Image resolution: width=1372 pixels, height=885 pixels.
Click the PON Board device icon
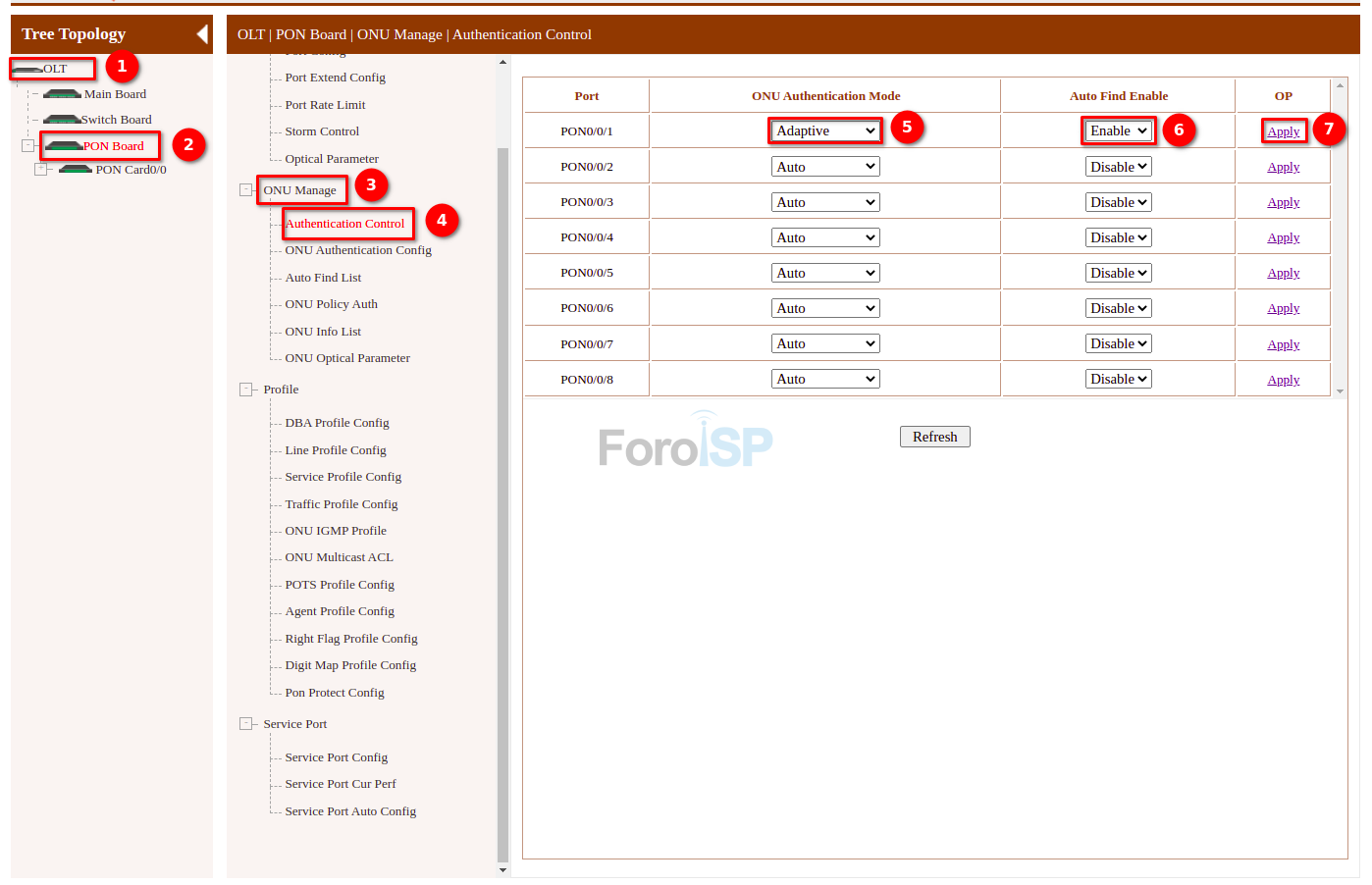pos(64,146)
